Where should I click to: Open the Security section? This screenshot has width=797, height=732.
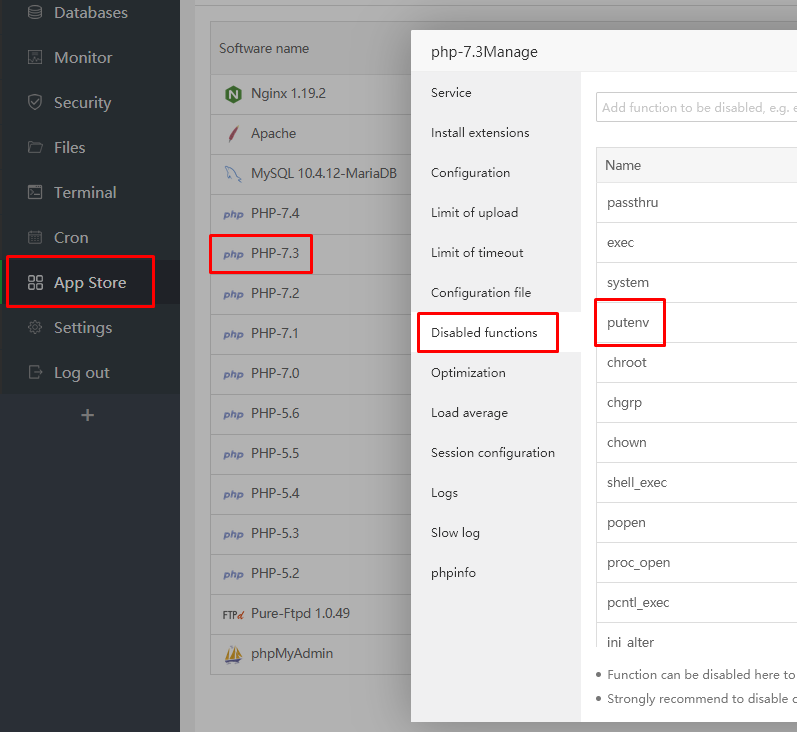click(x=83, y=103)
